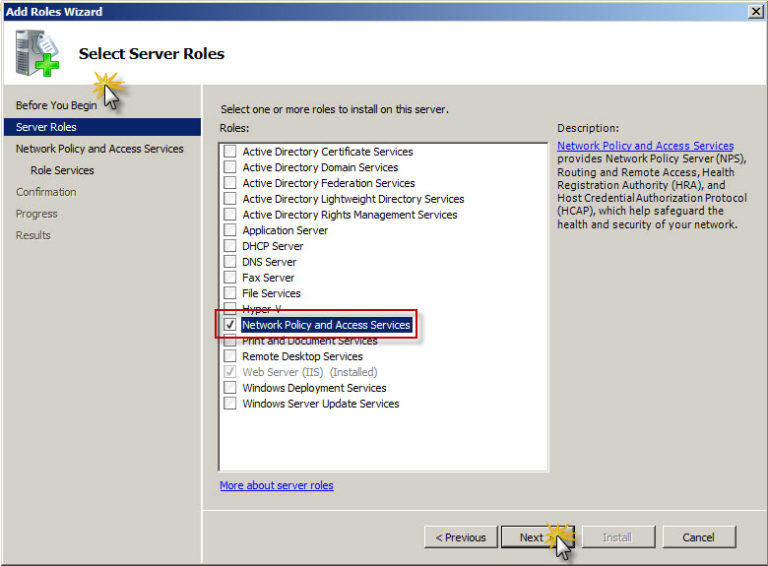Enable Windows Server Update Services checkbox
Image resolution: width=768 pixels, height=566 pixels.
[x=230, y=404]
